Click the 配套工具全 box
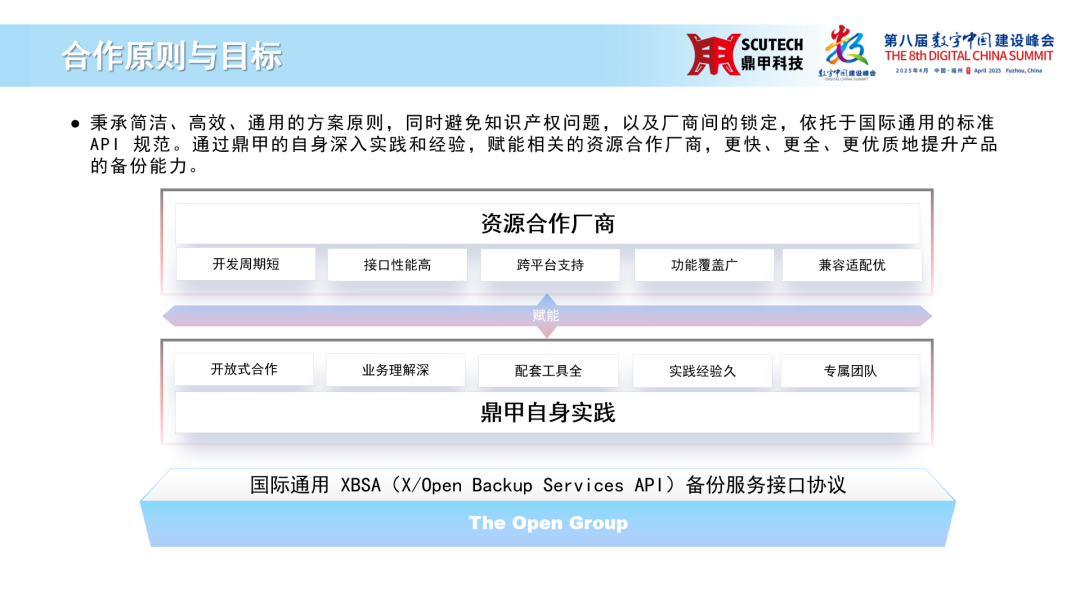 pos(548,370)
